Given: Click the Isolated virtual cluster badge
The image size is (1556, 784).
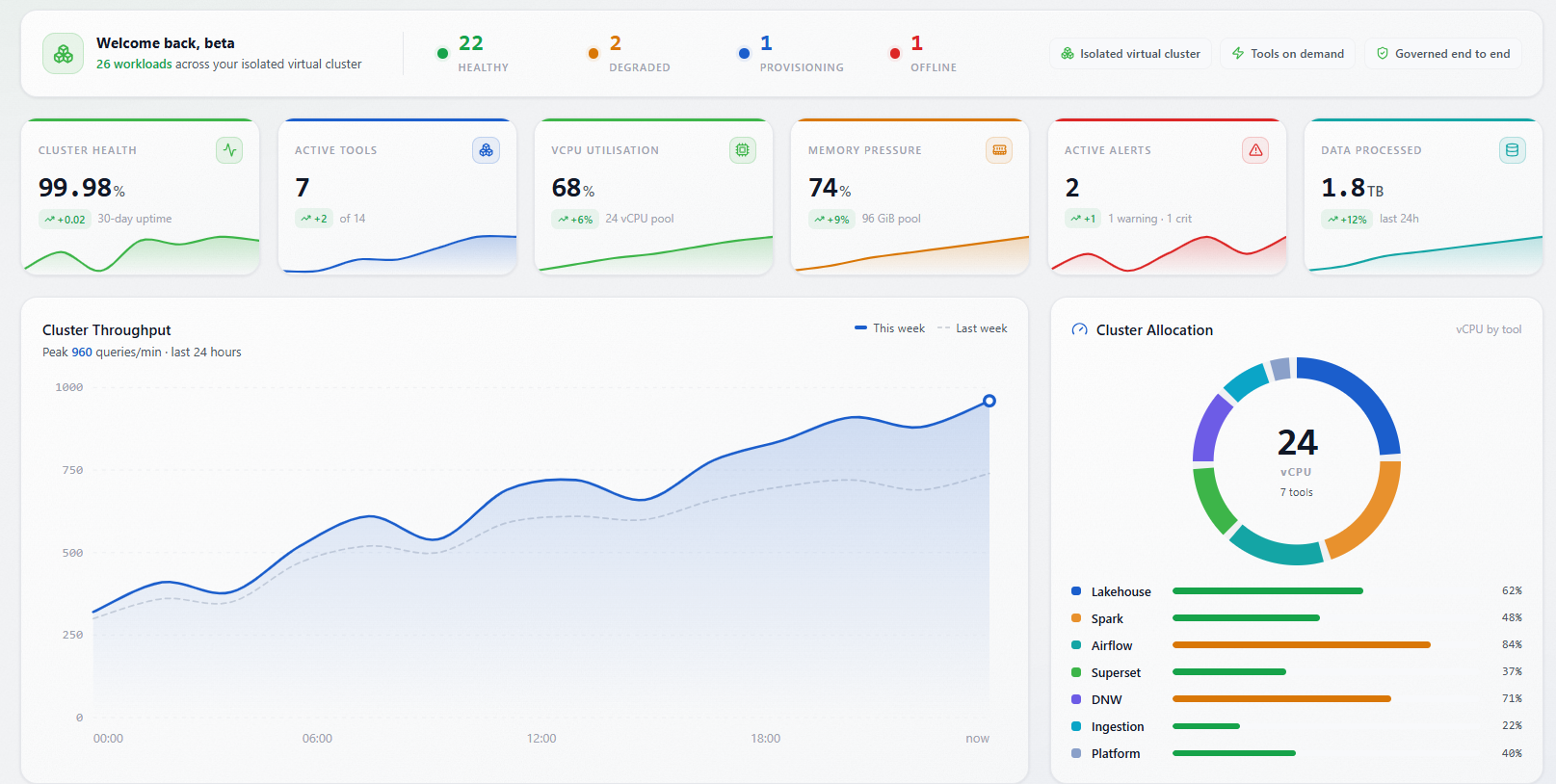Looking at the screenshot, I should point(1130,54).
